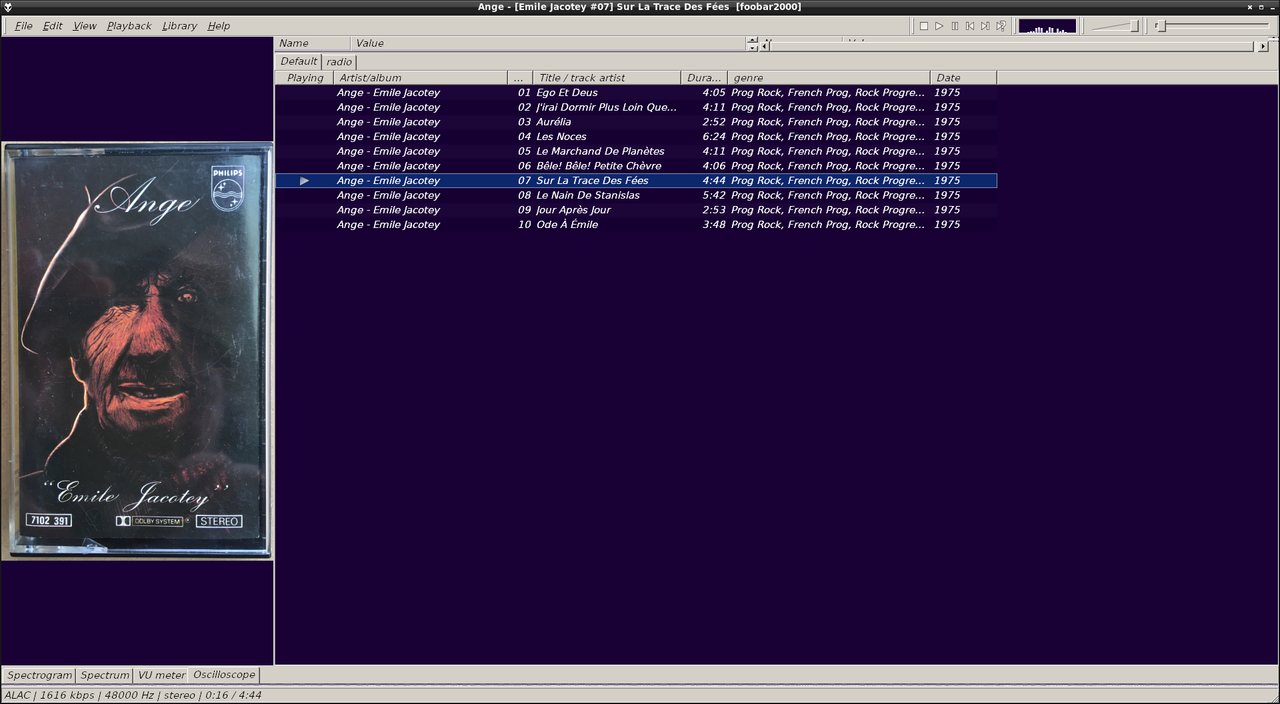1280x704 pixels.
Task: Select the Oscilloscope tab
Action: click(224, 675)
